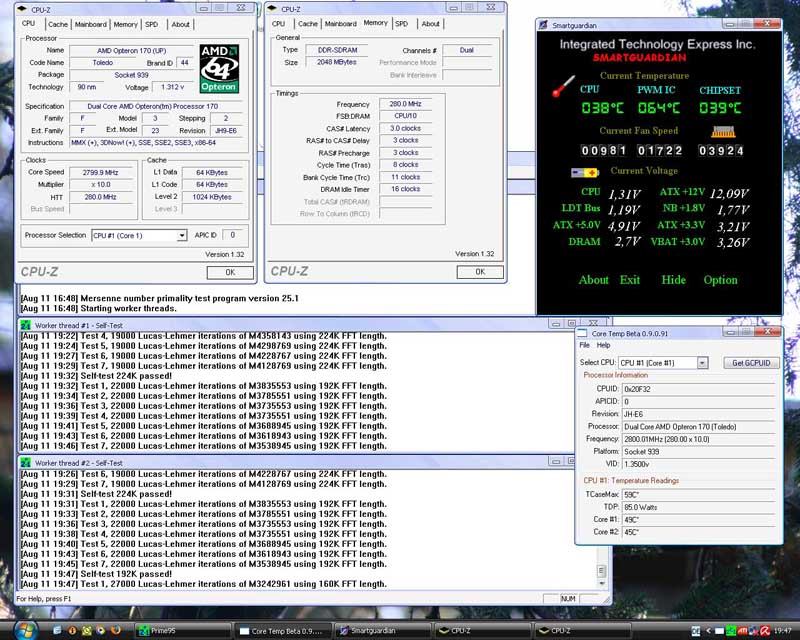Image resolution: width=800 pixels, height=640 pixels.
Task: Switch to CPU tab in right CPU-Z window
Action: (279, 24)
